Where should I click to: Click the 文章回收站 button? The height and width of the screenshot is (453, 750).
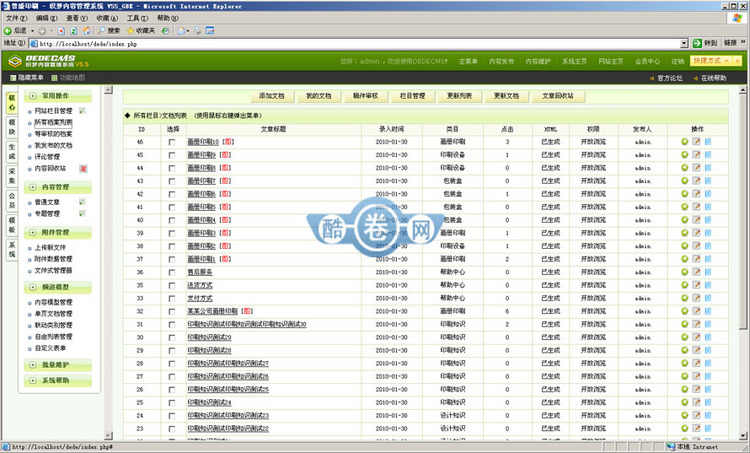pos(558,96)
